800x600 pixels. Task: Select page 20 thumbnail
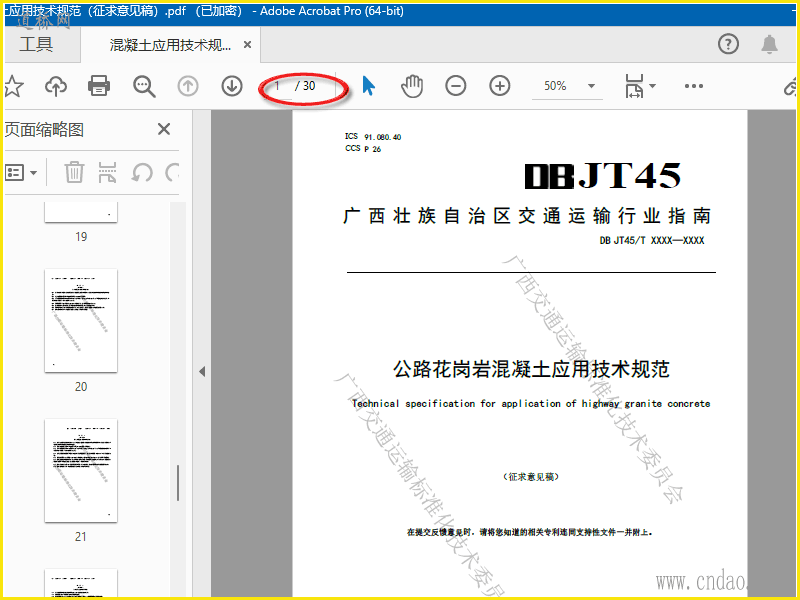pyautogui.click(x=81, y=320)
